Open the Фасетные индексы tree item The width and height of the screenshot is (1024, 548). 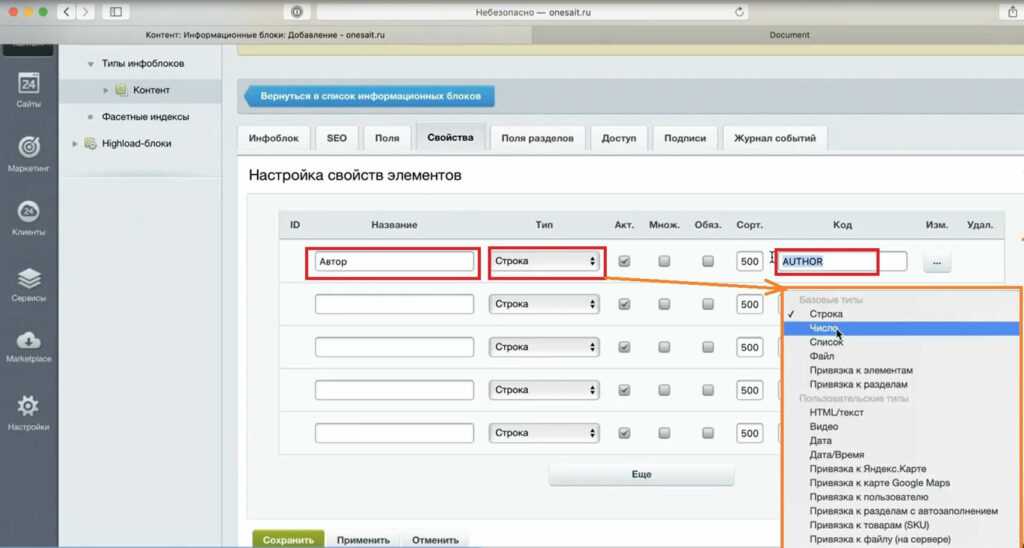tap(145, 117)
